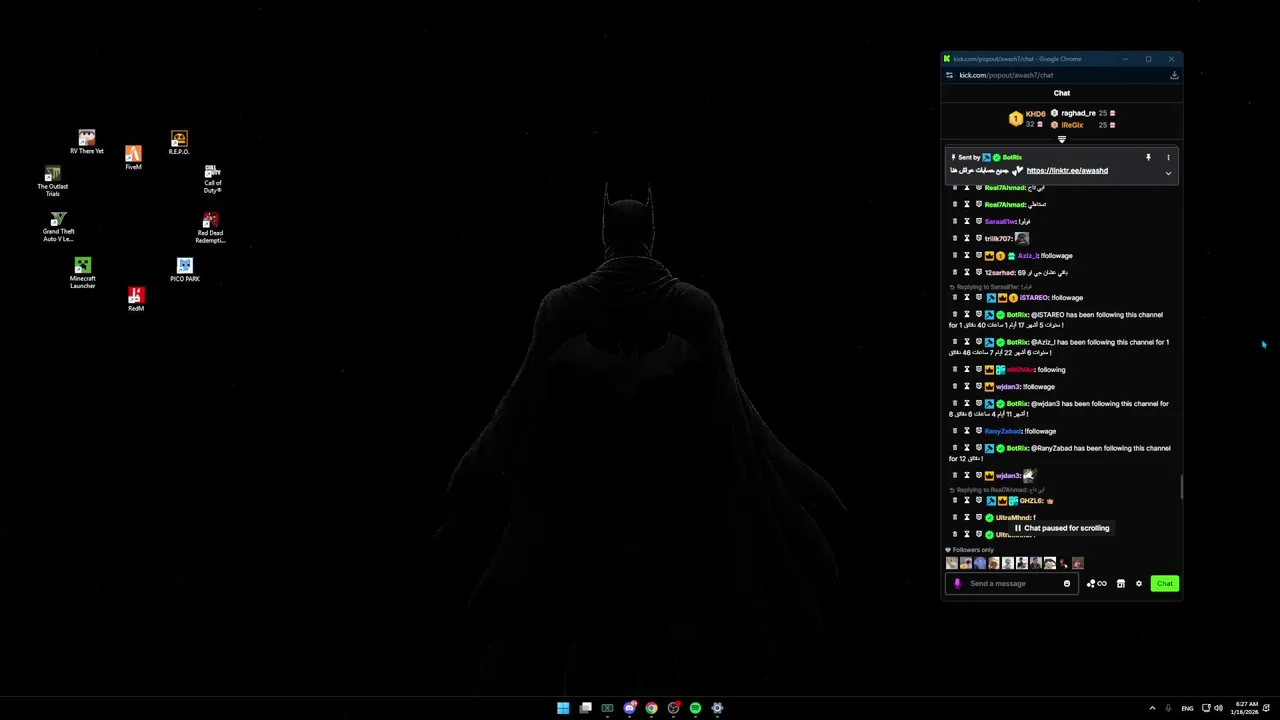
Task: Open the 12sarhad username
Action: 1000,272
